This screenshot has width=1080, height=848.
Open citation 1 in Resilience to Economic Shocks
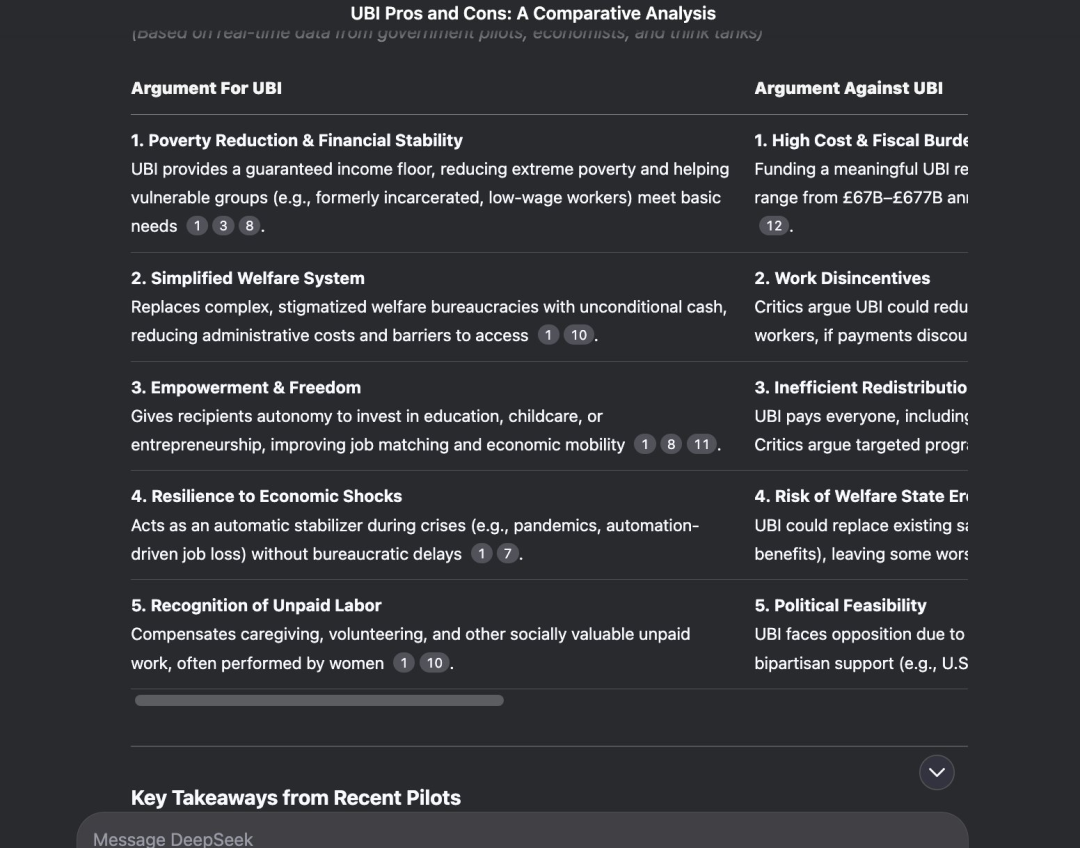coord(481,554)
